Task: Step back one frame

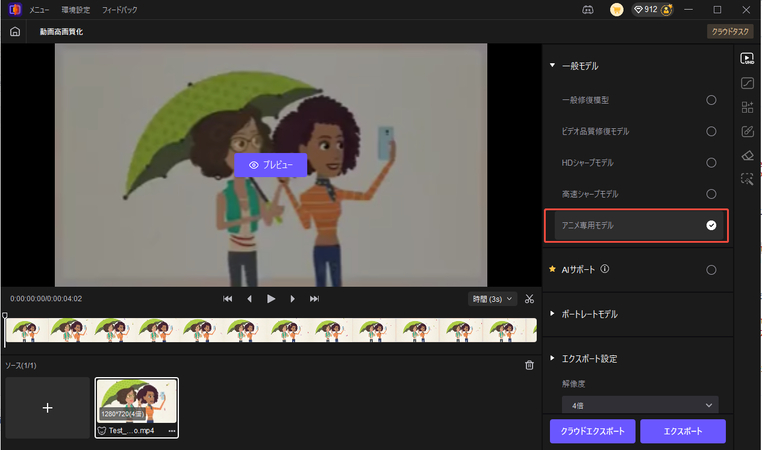Action: 250,298
